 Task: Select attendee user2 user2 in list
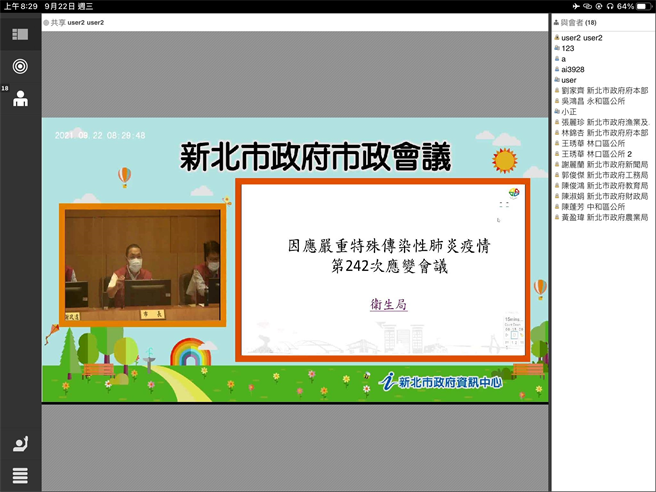[x=581, y=38]
